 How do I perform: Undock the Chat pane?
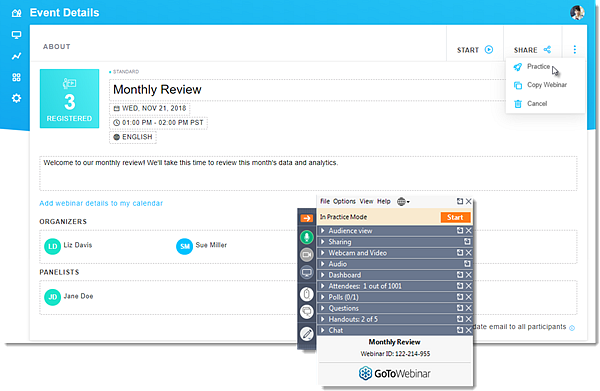tap(460, 330)
